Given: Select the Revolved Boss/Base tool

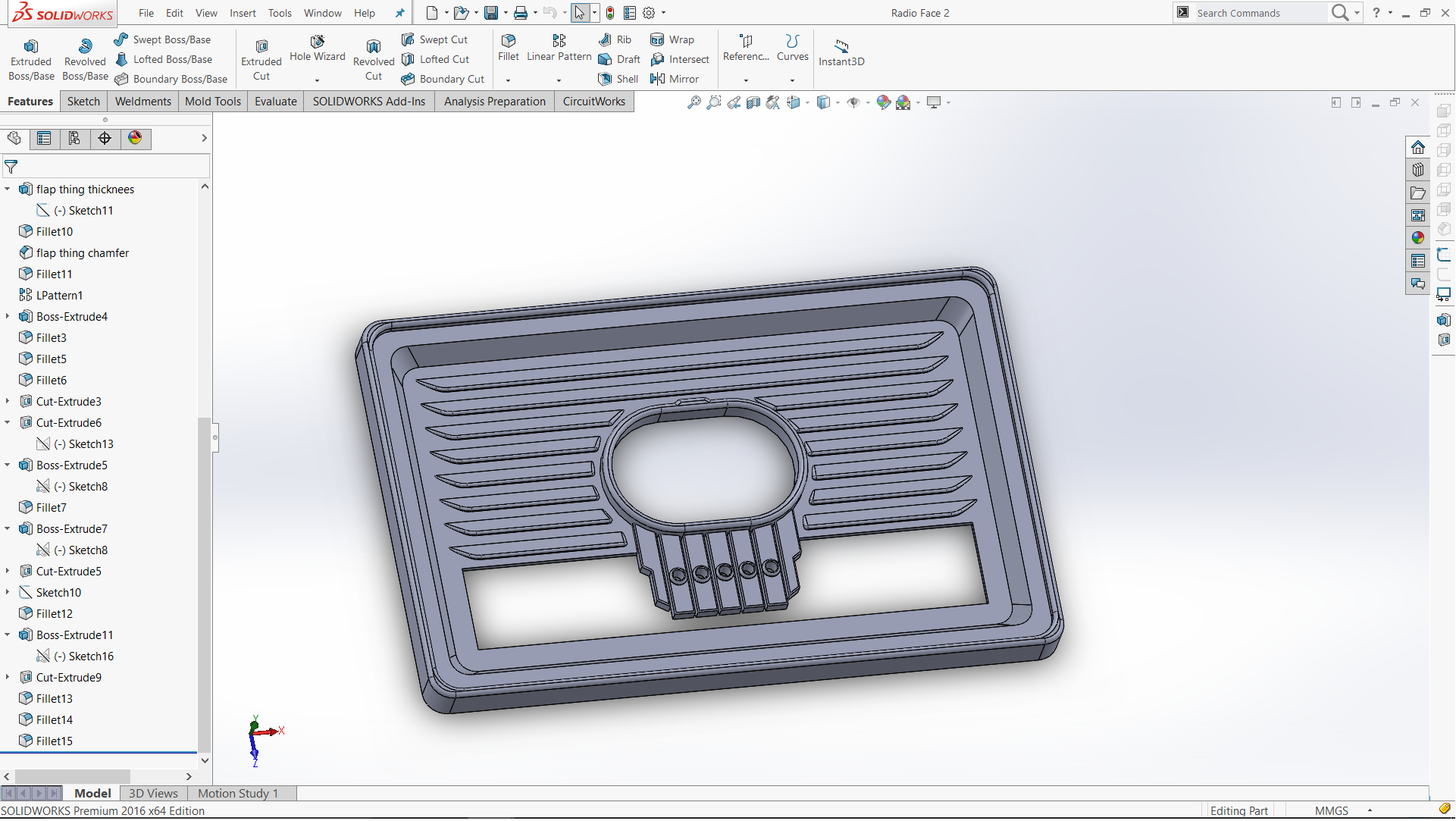Looking at the screenshot, I should pos(85,60).
